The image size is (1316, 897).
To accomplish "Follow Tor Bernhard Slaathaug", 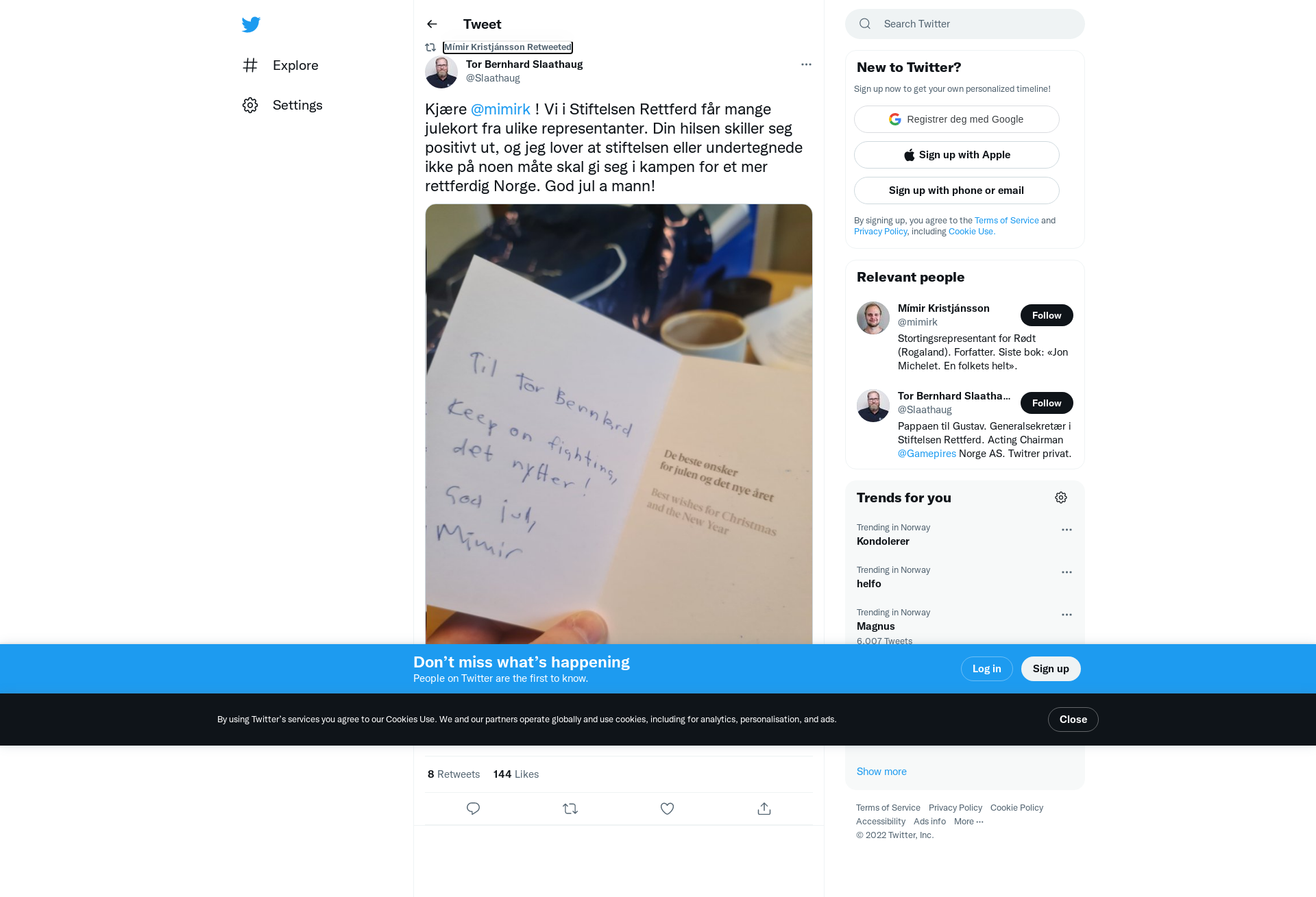I will coord(1047,403).
